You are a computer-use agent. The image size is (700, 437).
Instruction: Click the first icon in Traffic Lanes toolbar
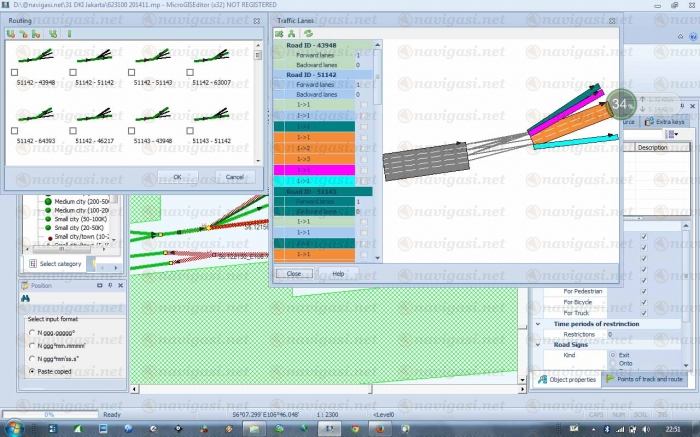280,33
